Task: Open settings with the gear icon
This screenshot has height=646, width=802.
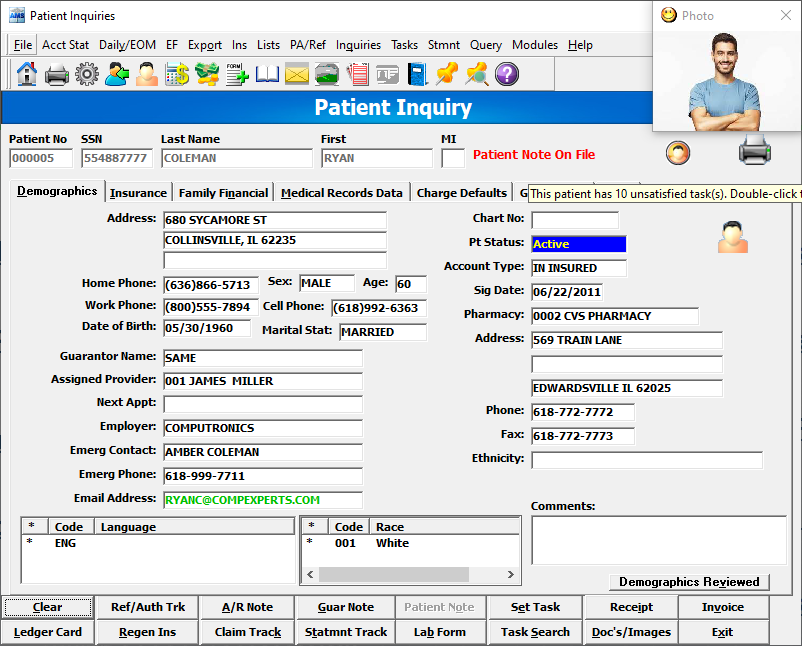Action: 87,74
